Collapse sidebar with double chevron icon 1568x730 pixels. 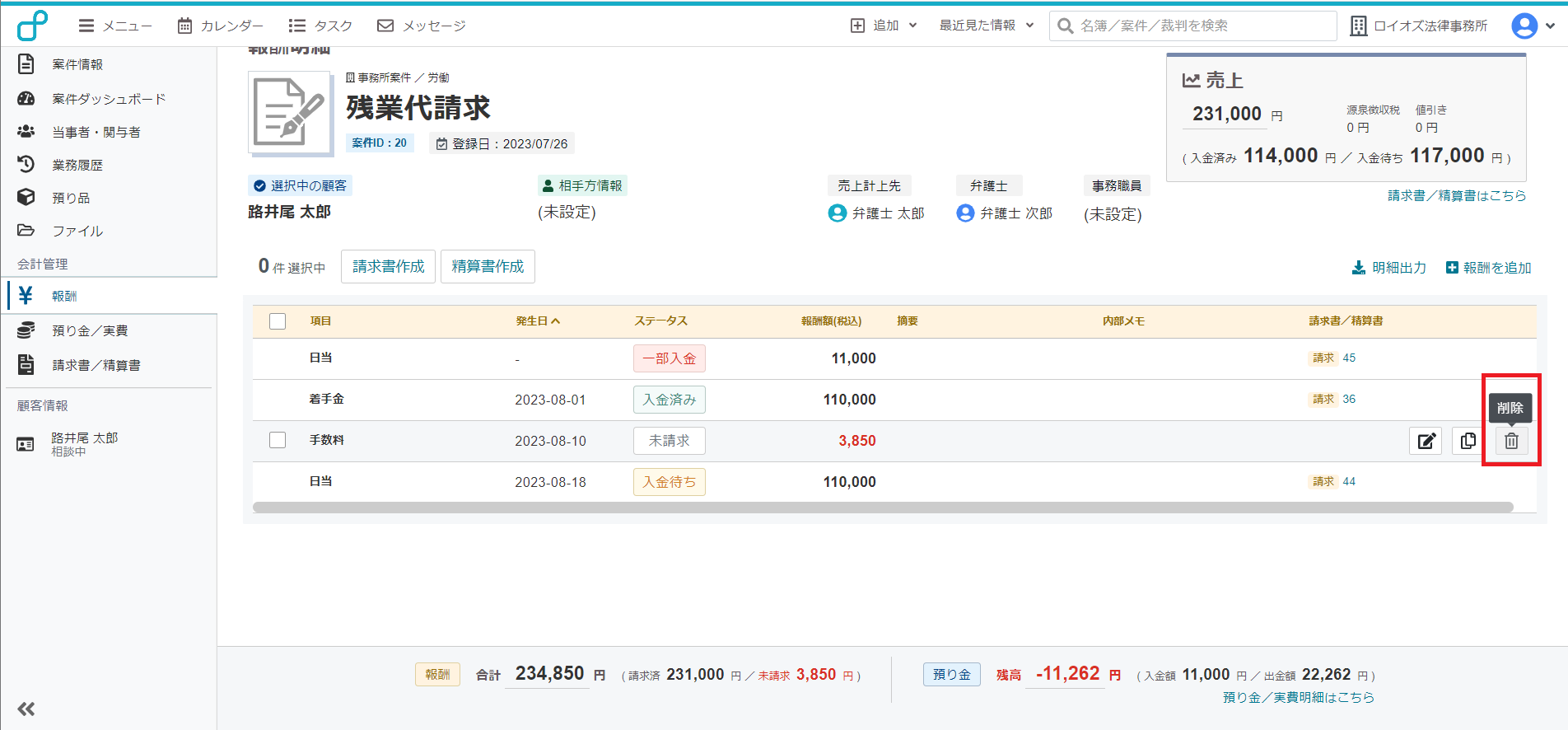(x=26, y=709)
